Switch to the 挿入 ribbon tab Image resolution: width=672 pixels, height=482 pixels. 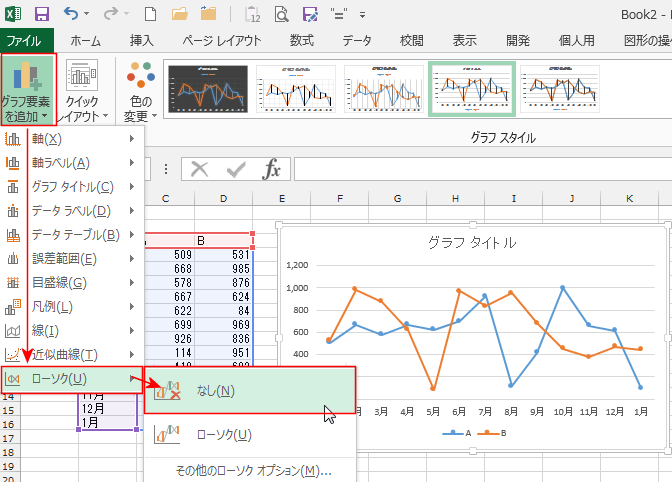(x=142, y=41)
